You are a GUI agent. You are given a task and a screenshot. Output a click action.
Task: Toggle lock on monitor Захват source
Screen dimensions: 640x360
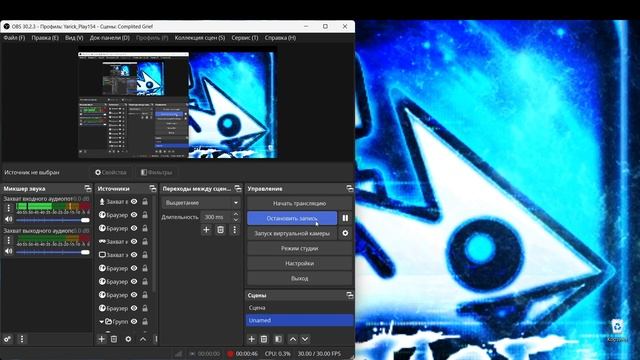145,255
